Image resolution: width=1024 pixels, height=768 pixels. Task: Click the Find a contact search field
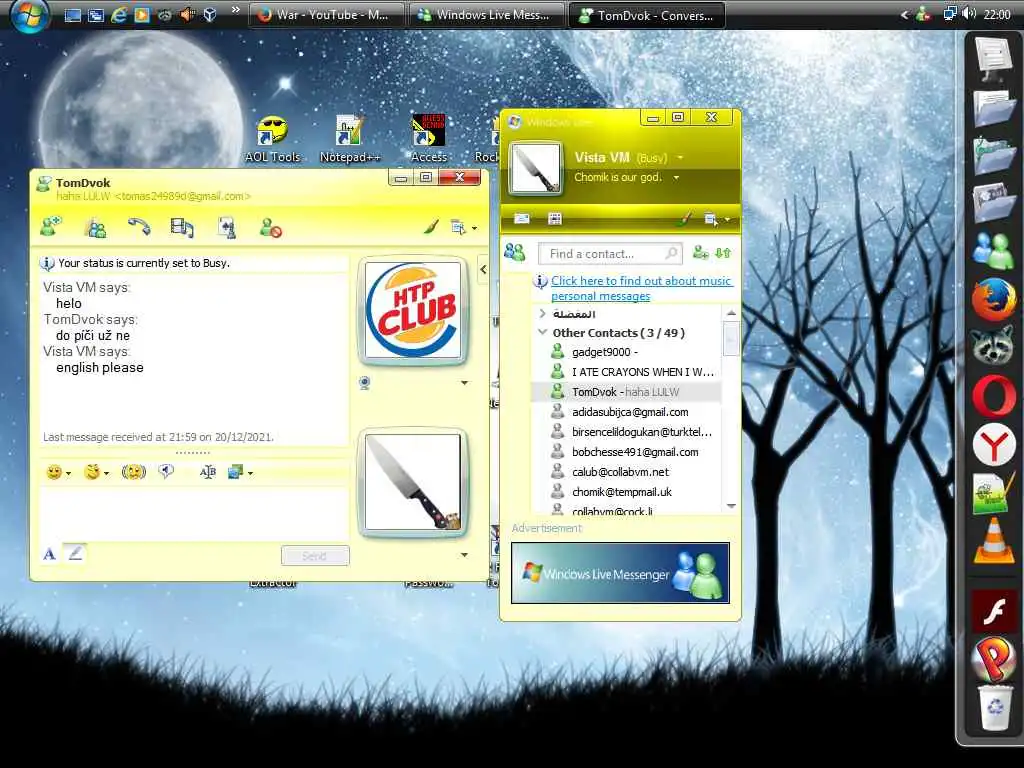pos(610,253)
